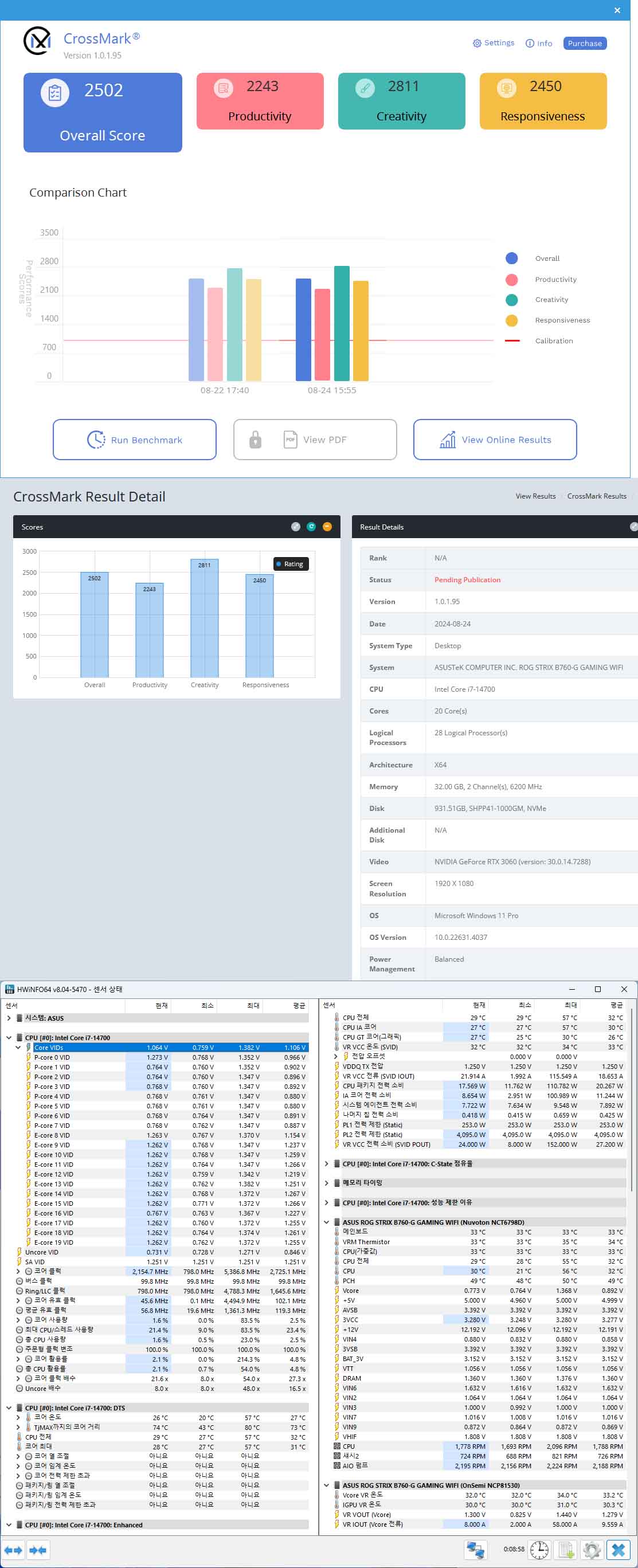
Task: Click the CPU fan RPM row icon
Action: 336,1447
